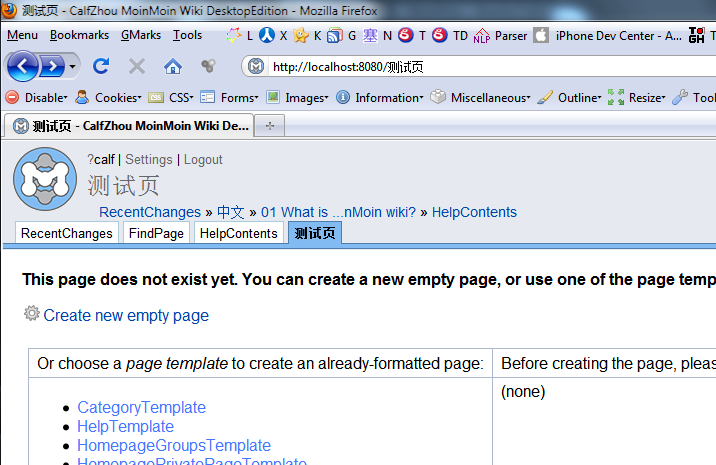Click the URL address bar field
Image resolution: width=716 pixels, height=465 pixels.
[x=480, y=67]
